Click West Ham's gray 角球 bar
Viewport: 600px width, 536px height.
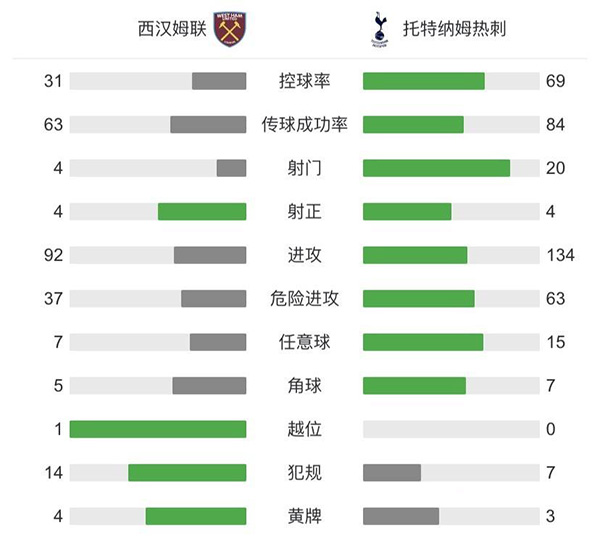(x=209, y=385)
